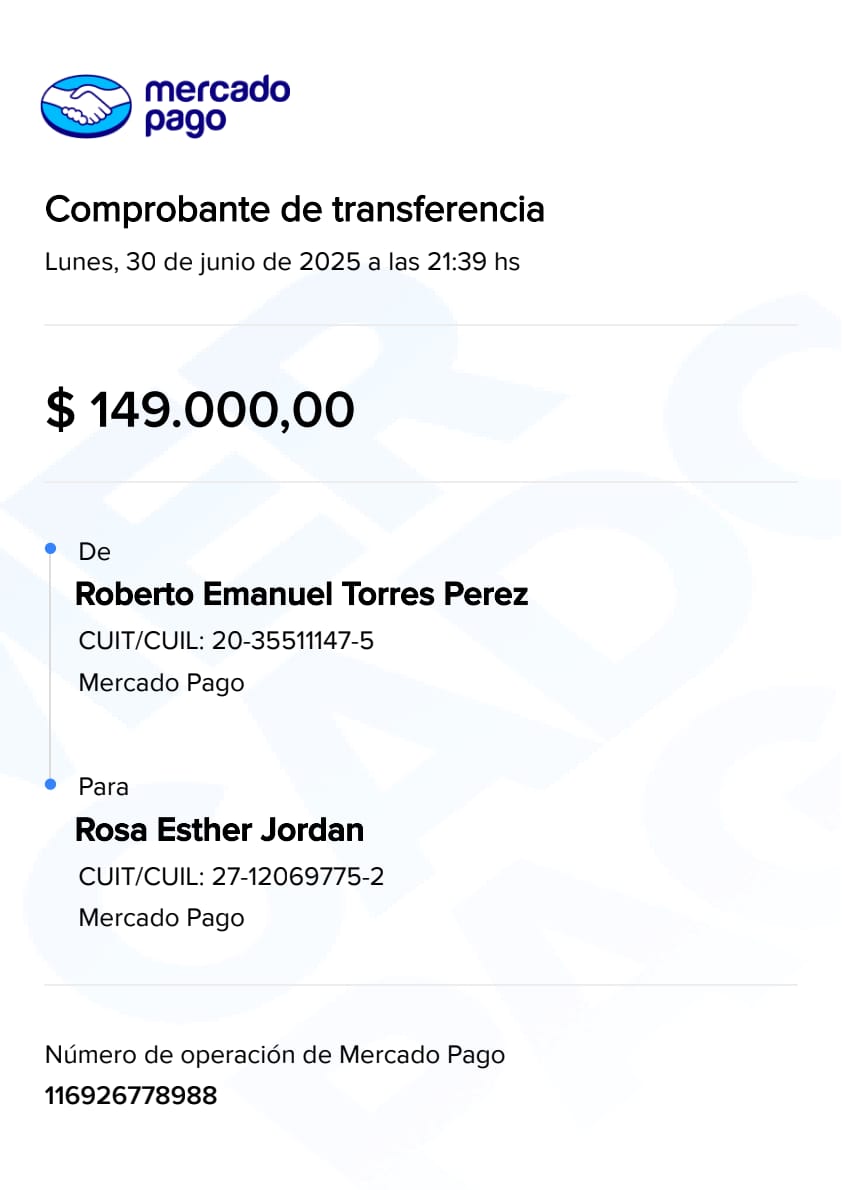Select sender name Roberto Emanuel Torres Perez

coord(302,595)
